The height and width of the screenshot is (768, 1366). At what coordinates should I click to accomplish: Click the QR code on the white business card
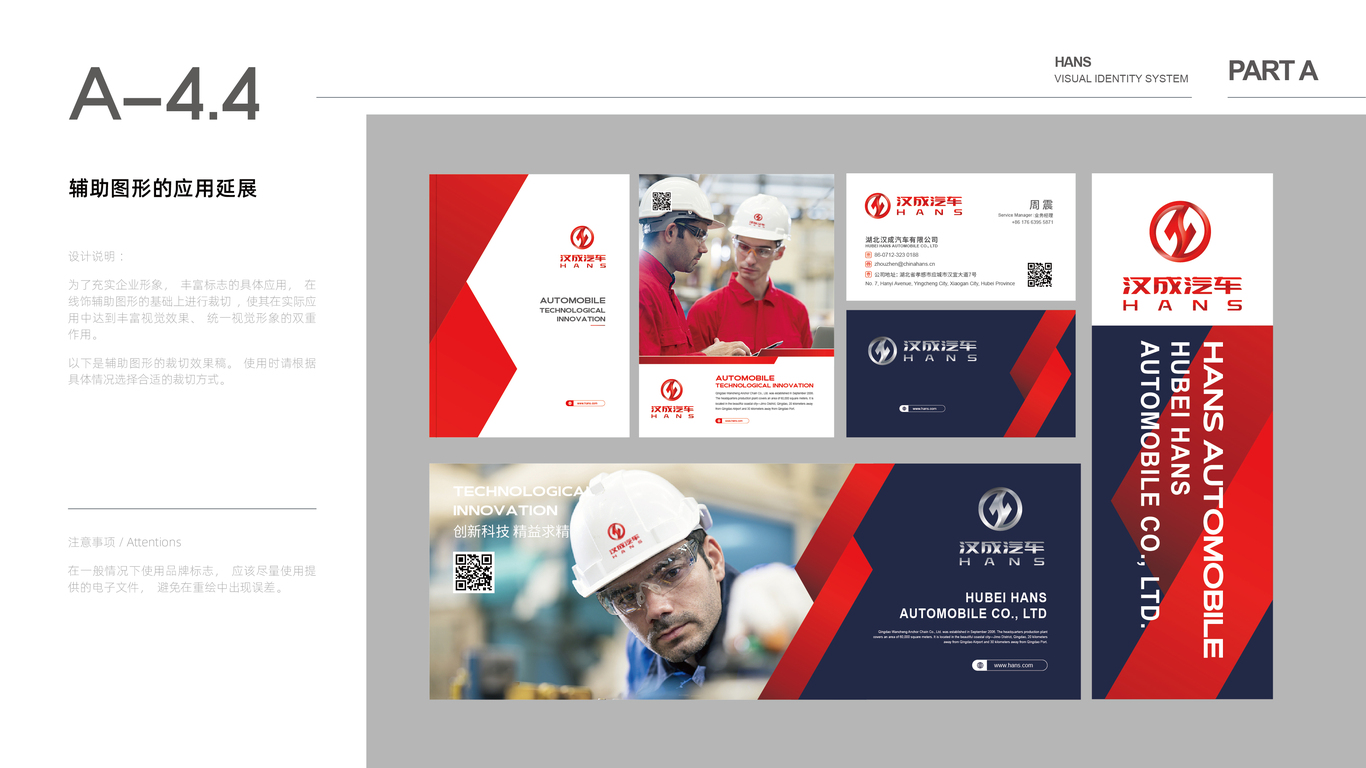1040,274
